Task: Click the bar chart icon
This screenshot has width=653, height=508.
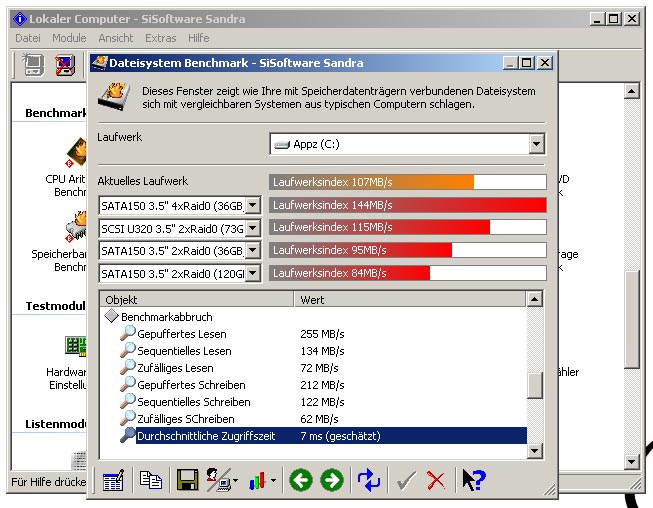Action: [x=258, y=481]
